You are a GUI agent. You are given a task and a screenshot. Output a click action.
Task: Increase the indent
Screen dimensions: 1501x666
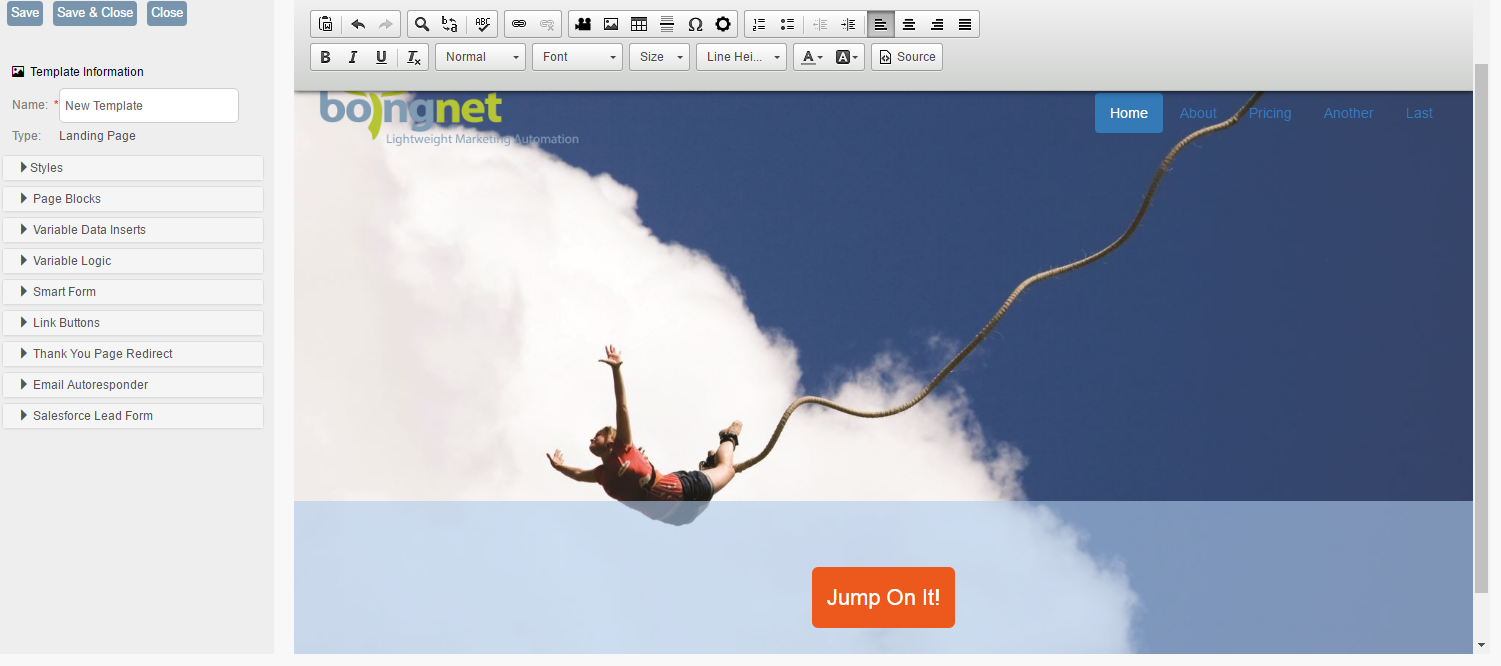[848, 24]
